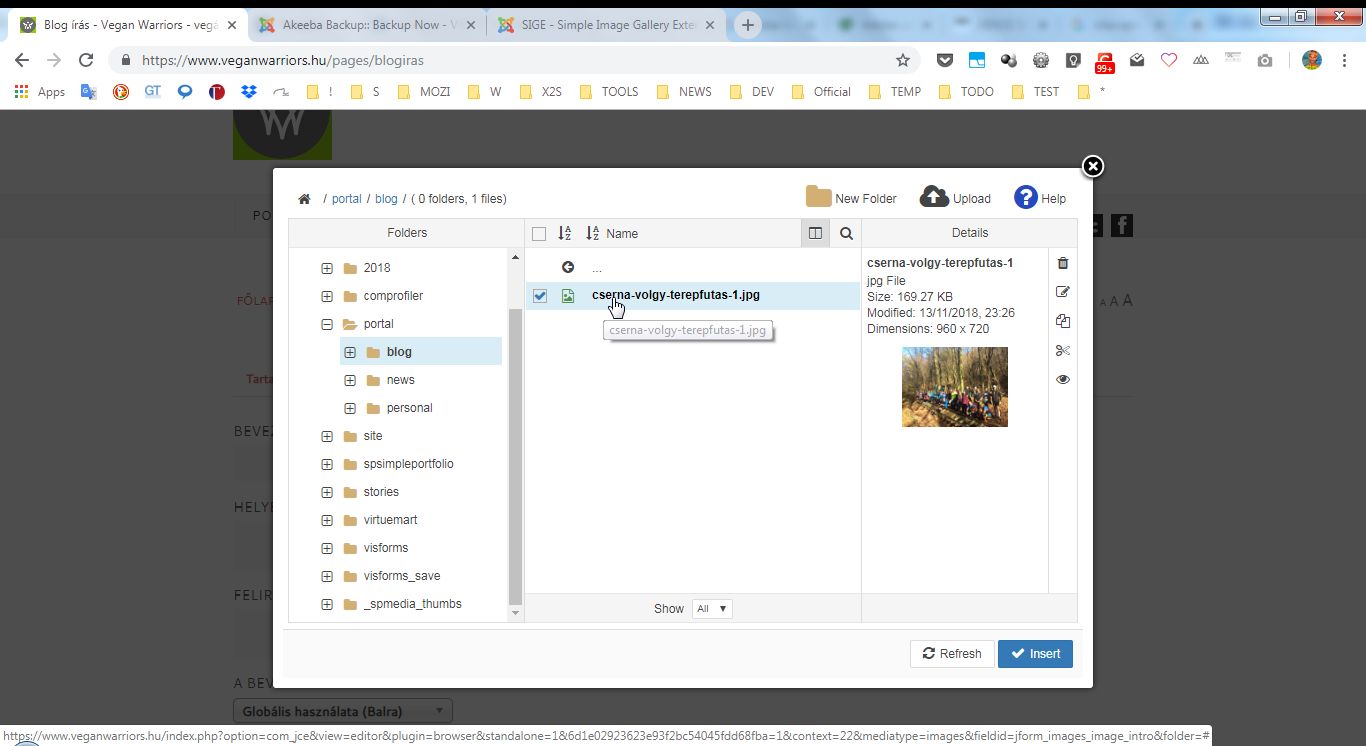
Task: Click the rename file pencil icon
Action: 1062,292
